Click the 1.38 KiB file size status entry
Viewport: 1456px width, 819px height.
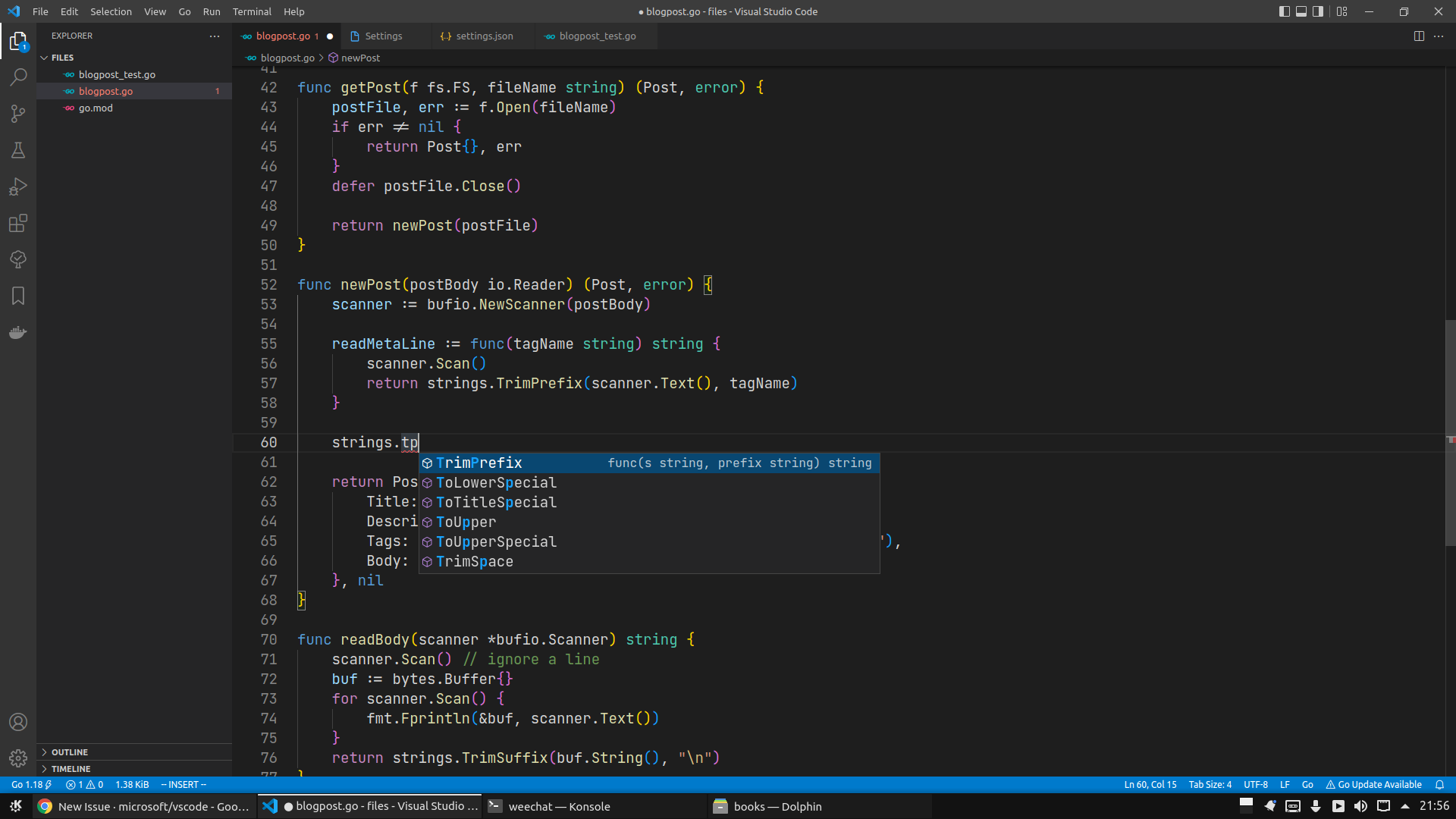click(x=132, y=785)
